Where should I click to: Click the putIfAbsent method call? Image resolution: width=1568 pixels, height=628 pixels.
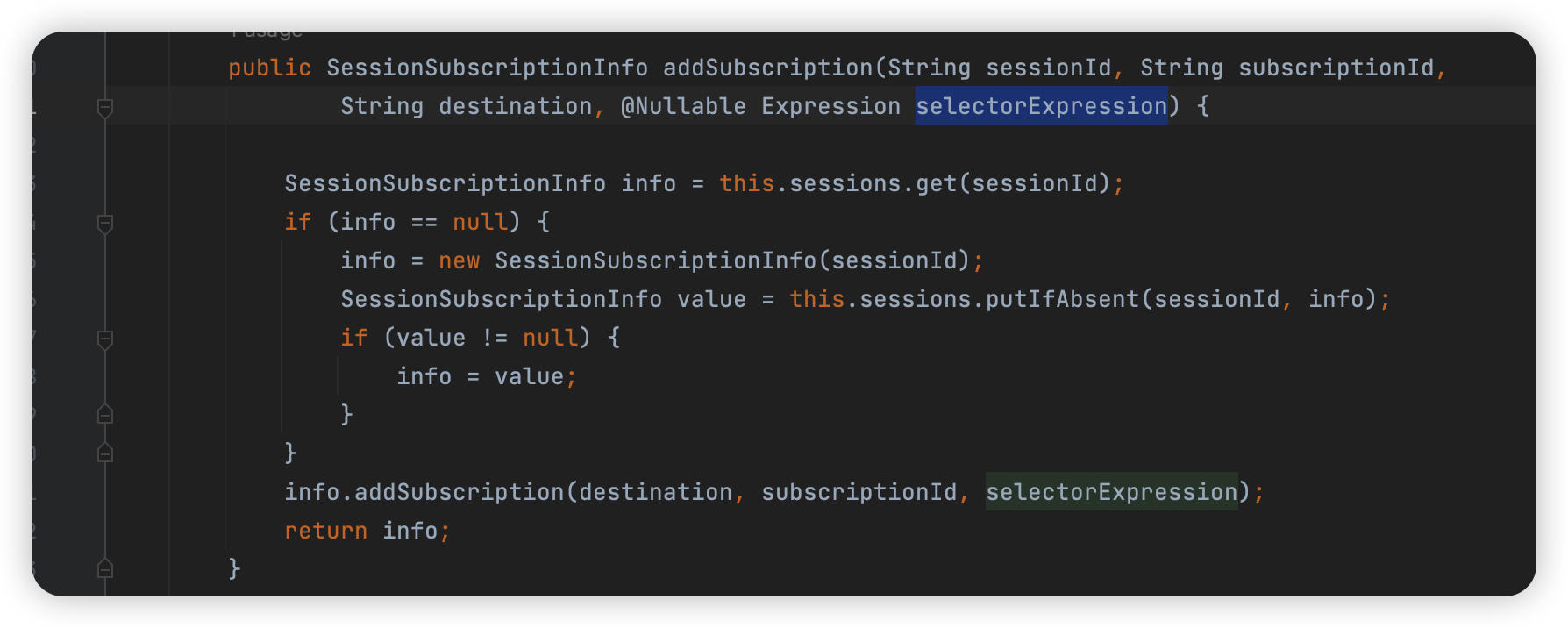pyautogui.click(x=1062, y=299)
